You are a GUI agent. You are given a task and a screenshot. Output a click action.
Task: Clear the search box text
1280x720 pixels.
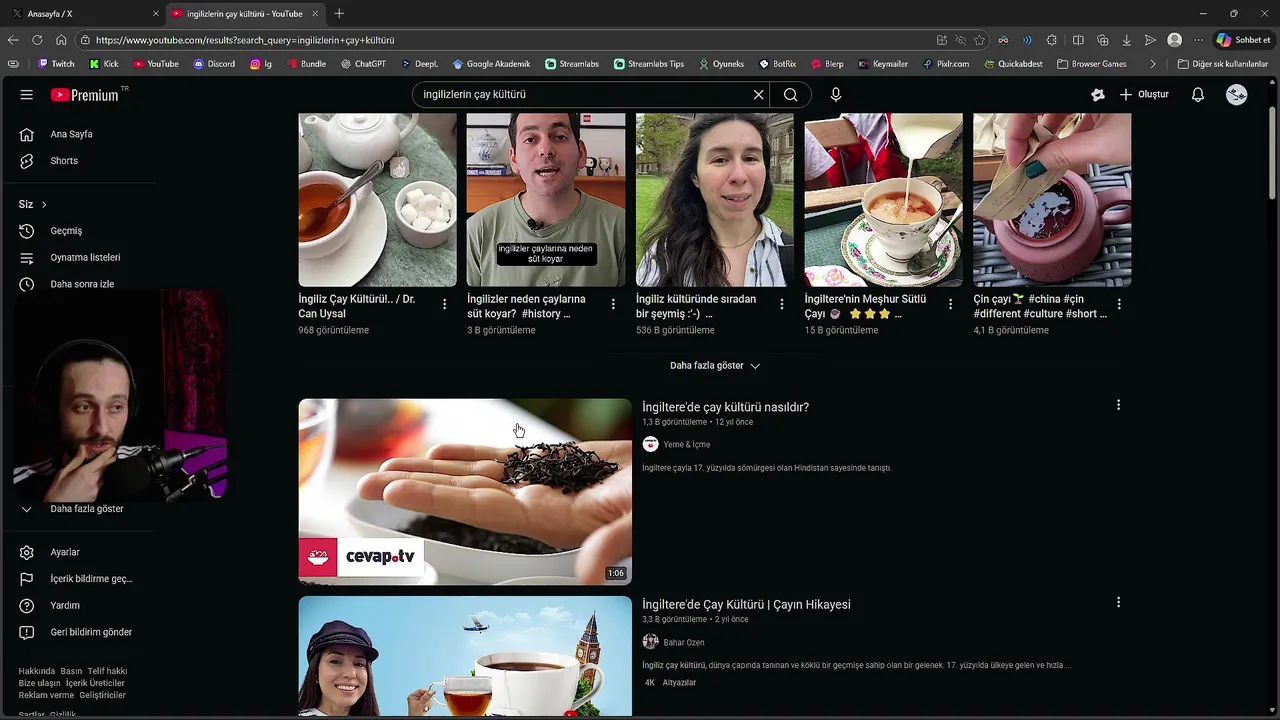758,95
